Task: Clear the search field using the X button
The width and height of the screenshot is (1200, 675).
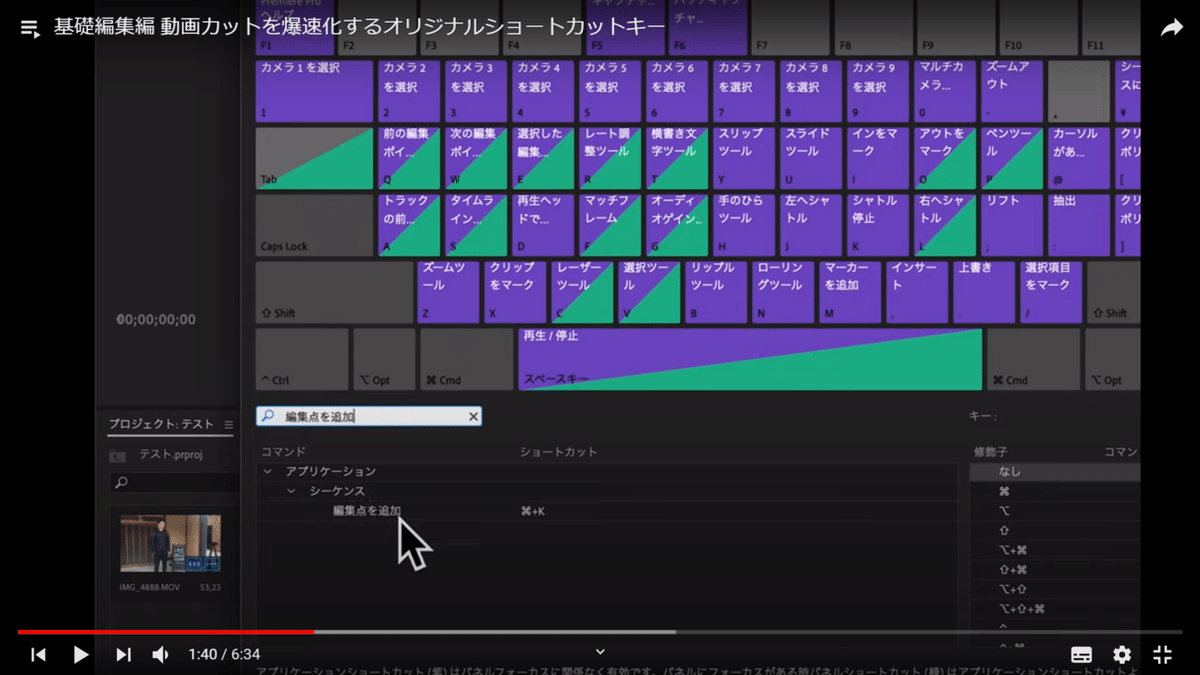Action: (473, 416)
